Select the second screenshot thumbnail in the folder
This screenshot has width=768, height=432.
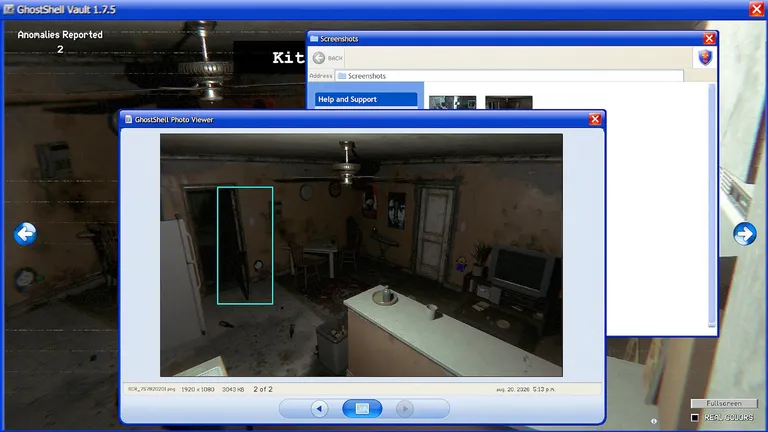pos(508,102)
